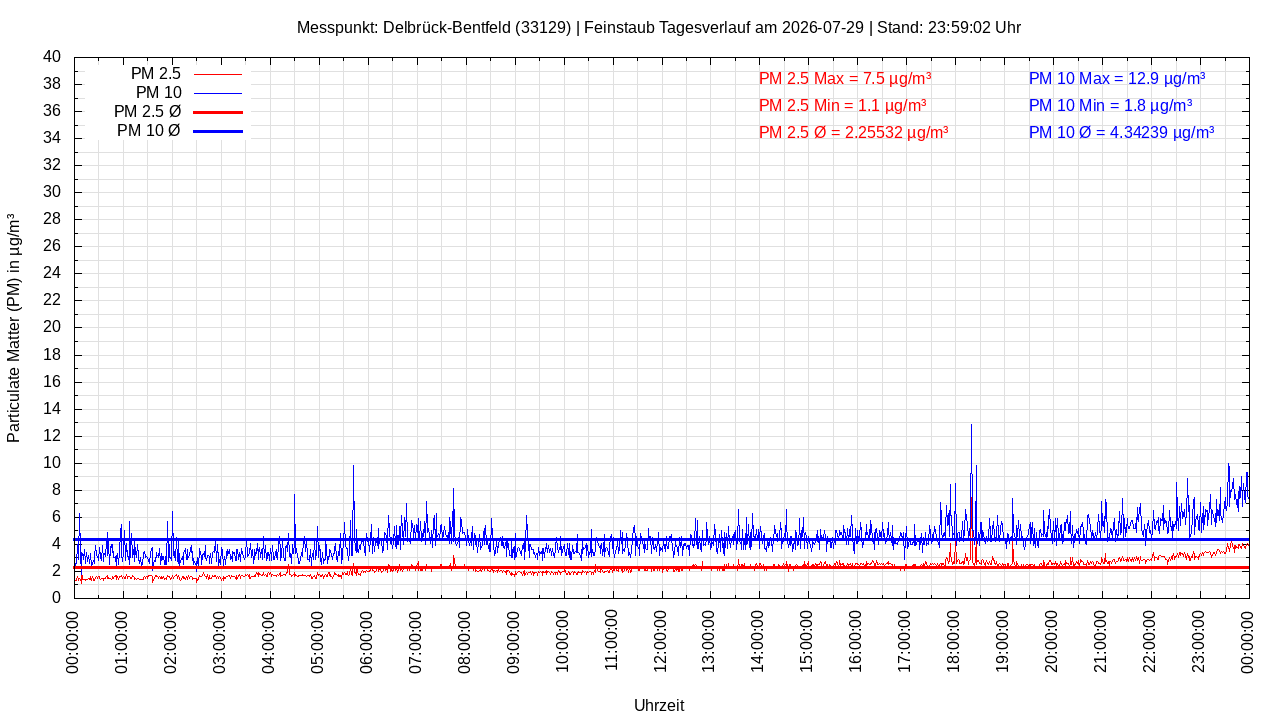
Task: Click the y-axis tick label "8"
Action: point(56,490)
